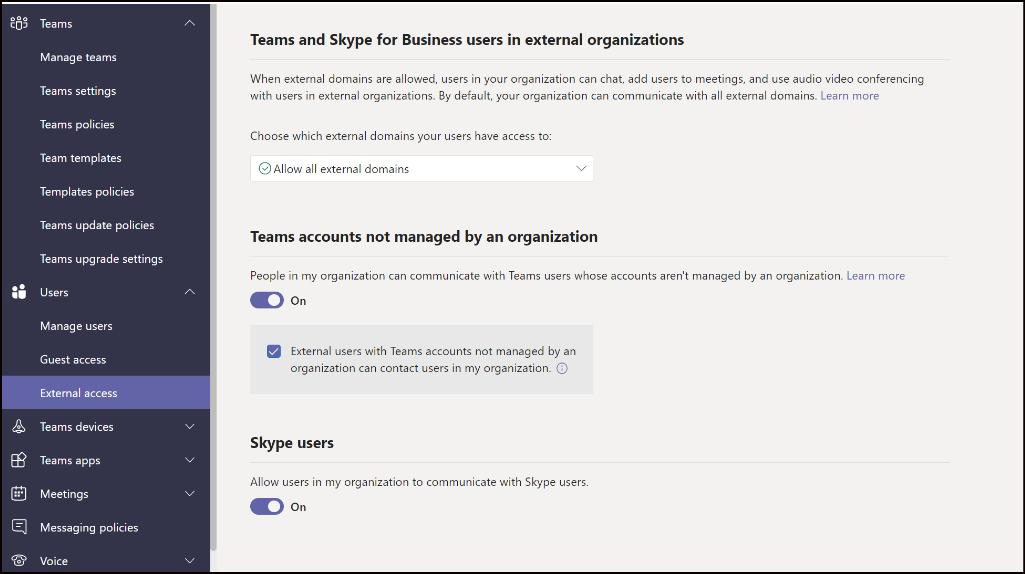Disable the Skype users toggle

tap(267, 507)
